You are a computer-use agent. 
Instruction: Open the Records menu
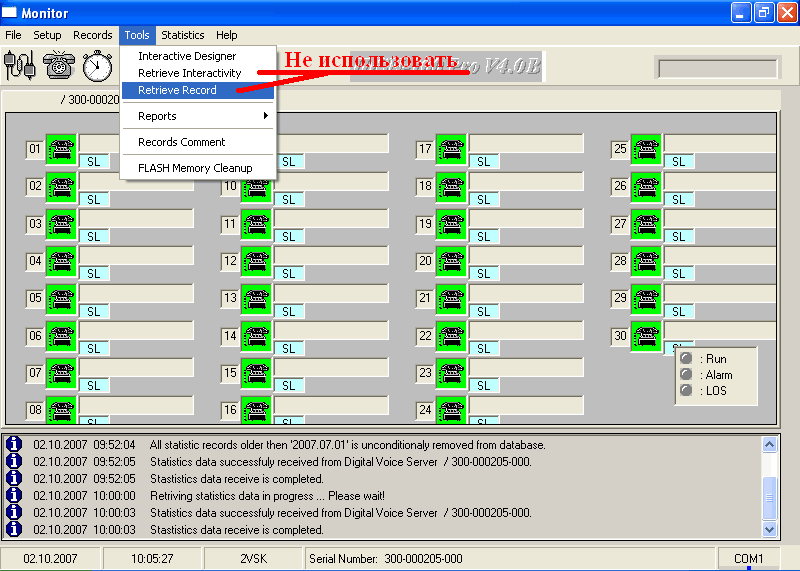pyautogui.click(x=93, y=35)
